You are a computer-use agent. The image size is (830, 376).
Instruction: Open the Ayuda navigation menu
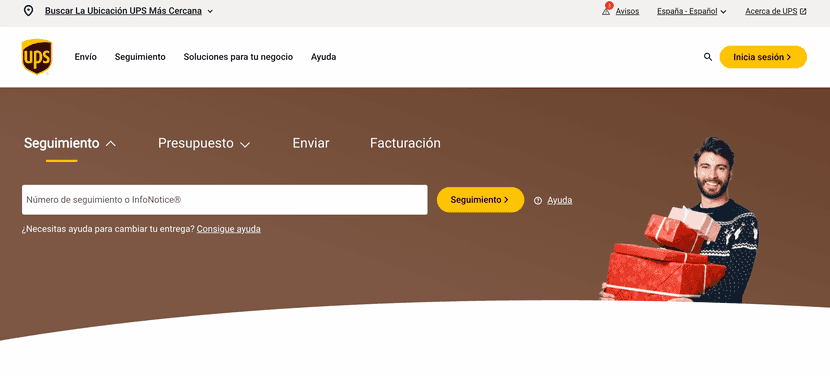[323, 57]
